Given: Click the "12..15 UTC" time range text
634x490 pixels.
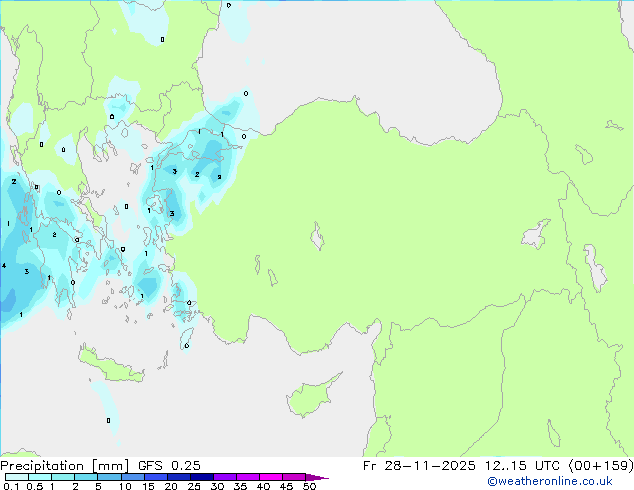Looking at the screenshot, I should coord(522,466).
